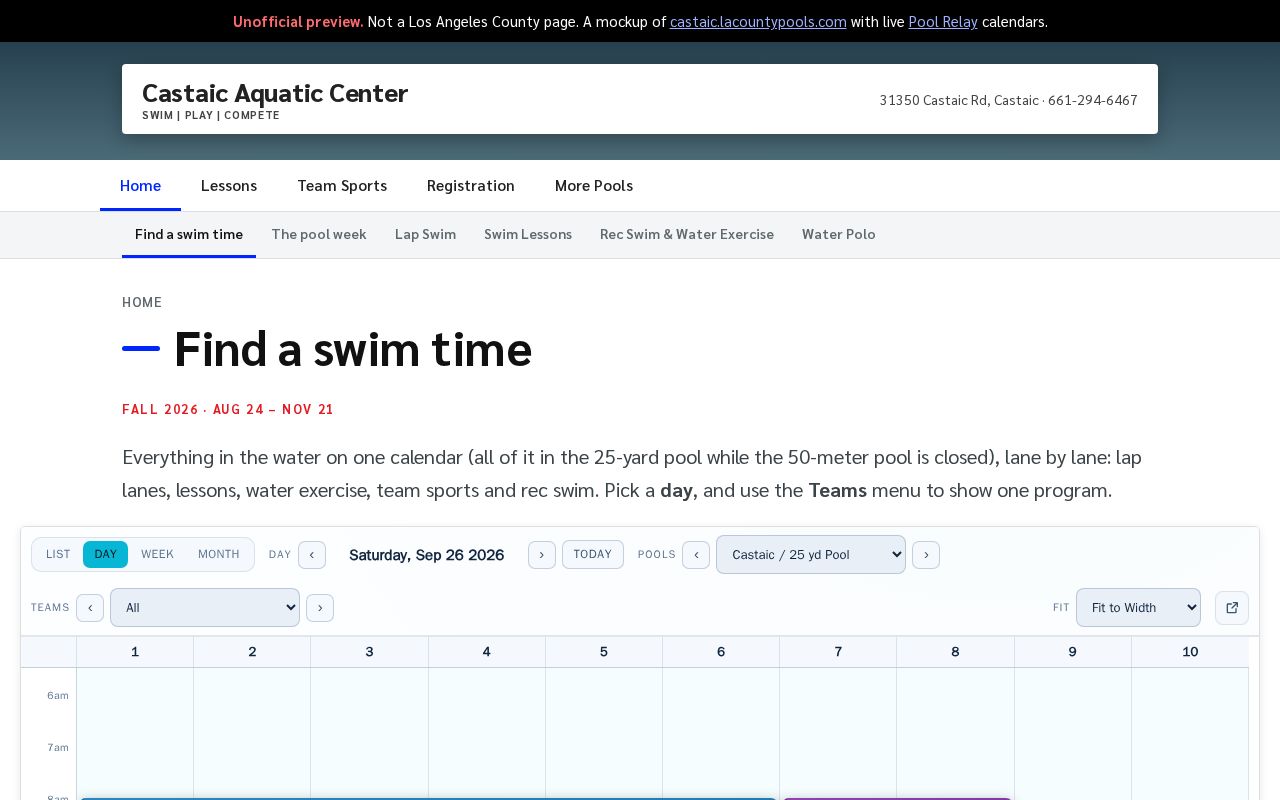The width and height of the screenshot is (1280, 800).
Task: Open the Pools dropdown showing Castaic / 25 yd Pool
Action: pyautogui.click(x=811, y=555)
